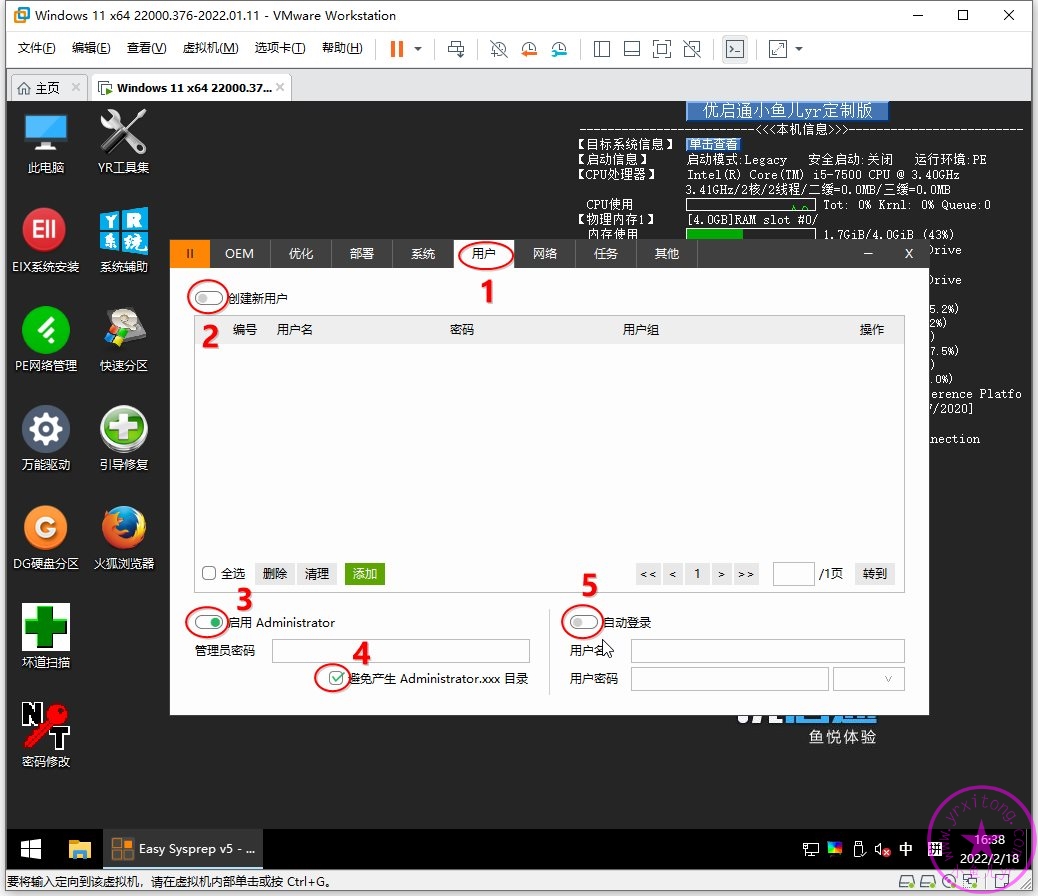This screenshot has height=896, width=1038.
Task: Open the dropdown beside 用户密码 field
Action: [869, 679]
